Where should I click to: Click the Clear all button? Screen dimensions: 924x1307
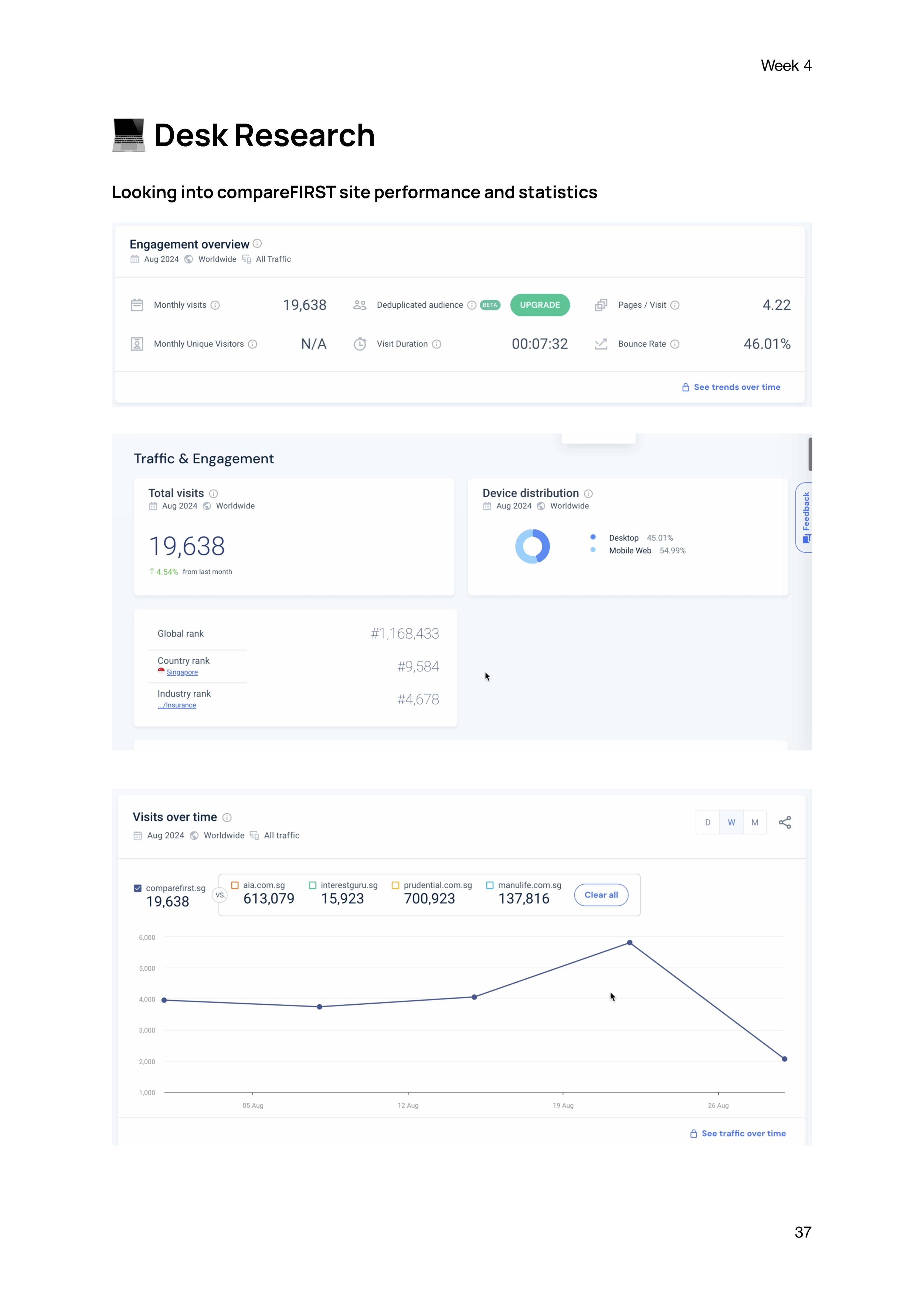click(601, 895)
